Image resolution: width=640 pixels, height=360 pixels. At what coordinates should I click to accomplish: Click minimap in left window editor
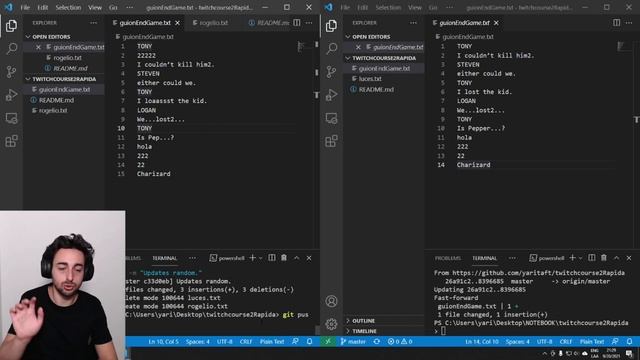click(301, 47)
